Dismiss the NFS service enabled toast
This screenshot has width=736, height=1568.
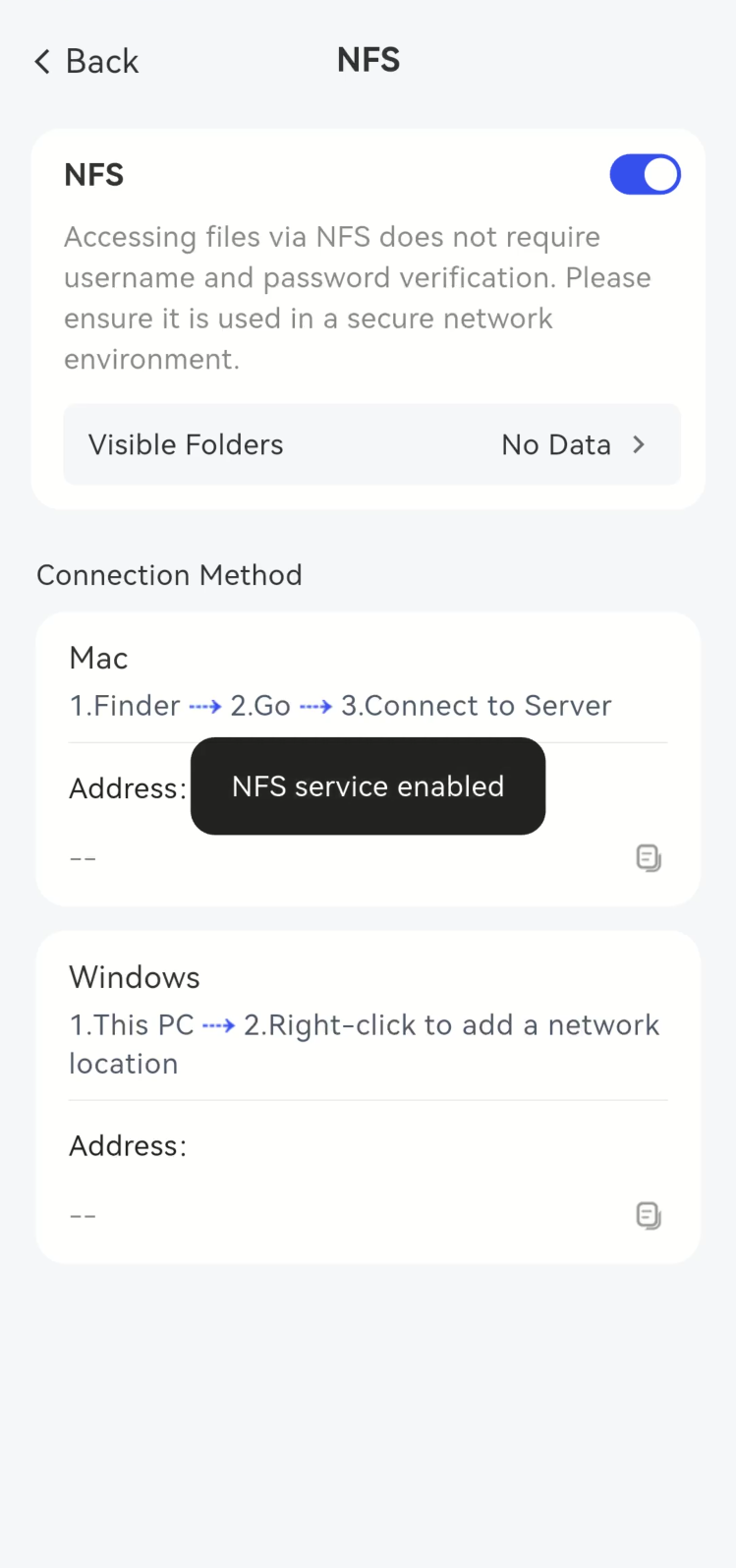point(368,786)
